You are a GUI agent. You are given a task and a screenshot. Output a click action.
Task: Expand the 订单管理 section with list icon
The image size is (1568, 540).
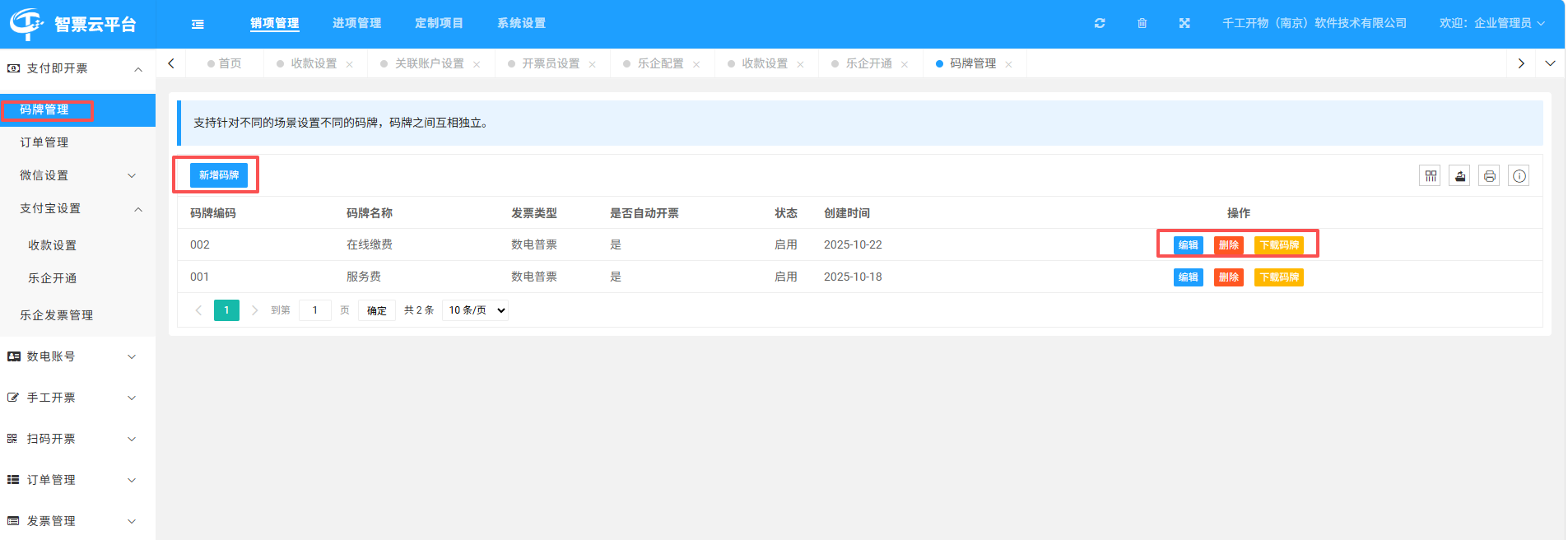(77, 480)
